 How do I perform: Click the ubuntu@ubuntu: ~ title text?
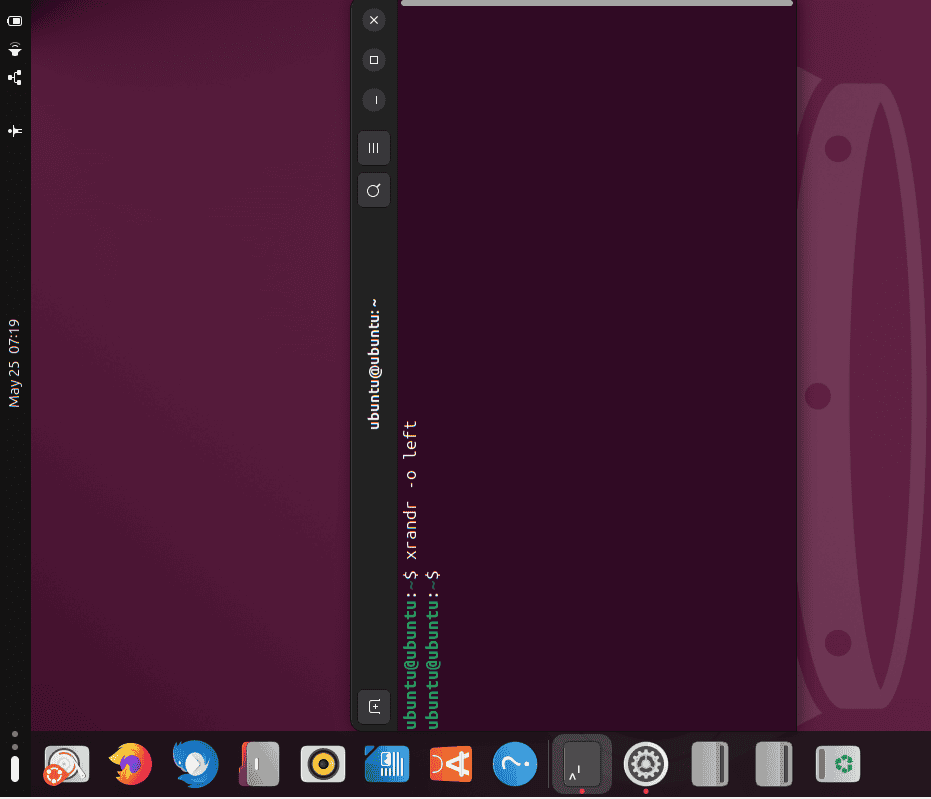pyautogui.click(x=374, y=364)
